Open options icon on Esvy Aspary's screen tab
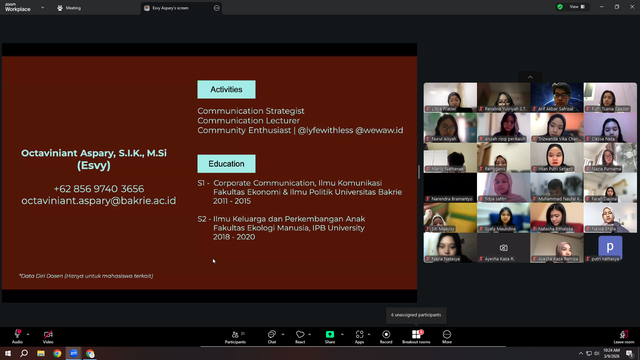This screenshot has width=640, height=360. pos(216,8)
